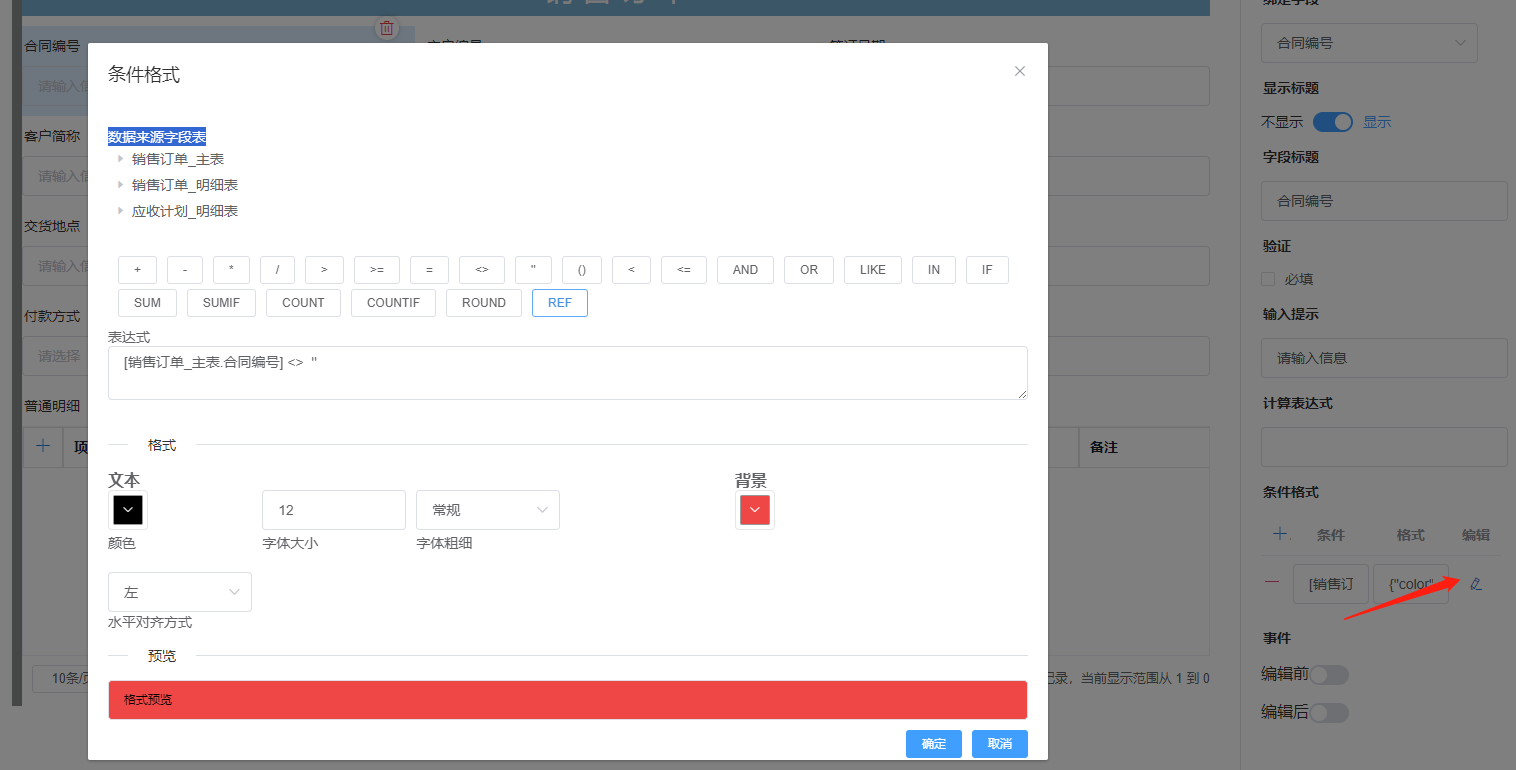Click the plus icon in 普通明细 table
Screen dimensions: 1516x770
point(43,447)
